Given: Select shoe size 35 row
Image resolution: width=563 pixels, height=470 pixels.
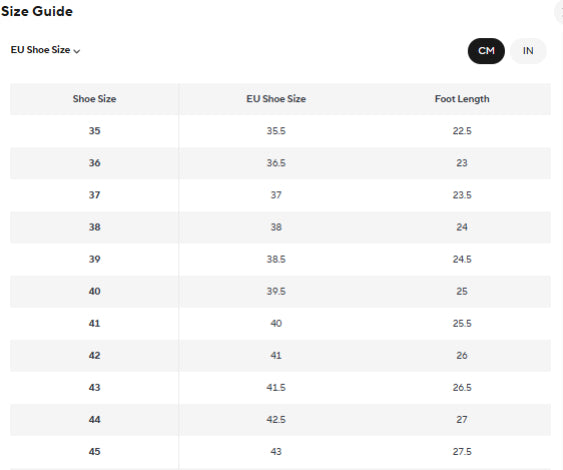Looking at the screenshot, I should tap(280, 131).
